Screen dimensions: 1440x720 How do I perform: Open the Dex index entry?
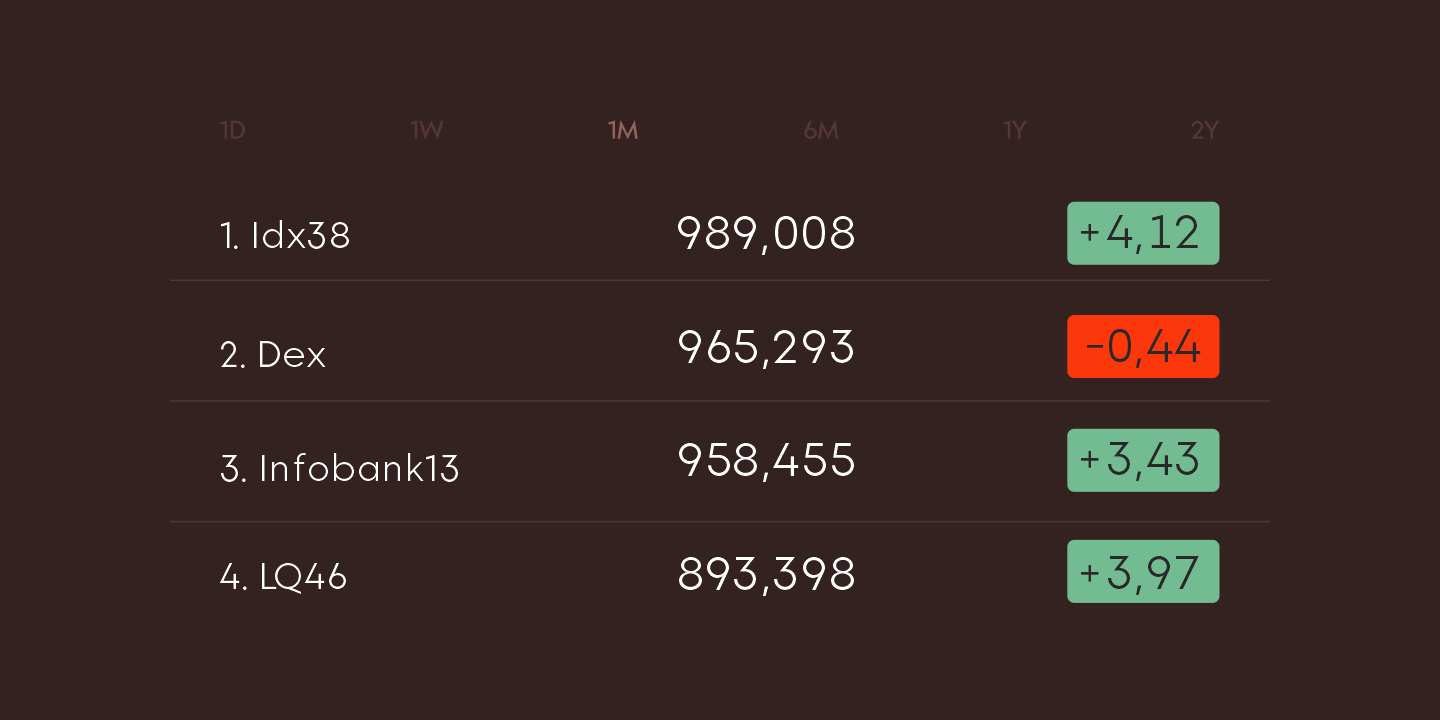point(273,355)
